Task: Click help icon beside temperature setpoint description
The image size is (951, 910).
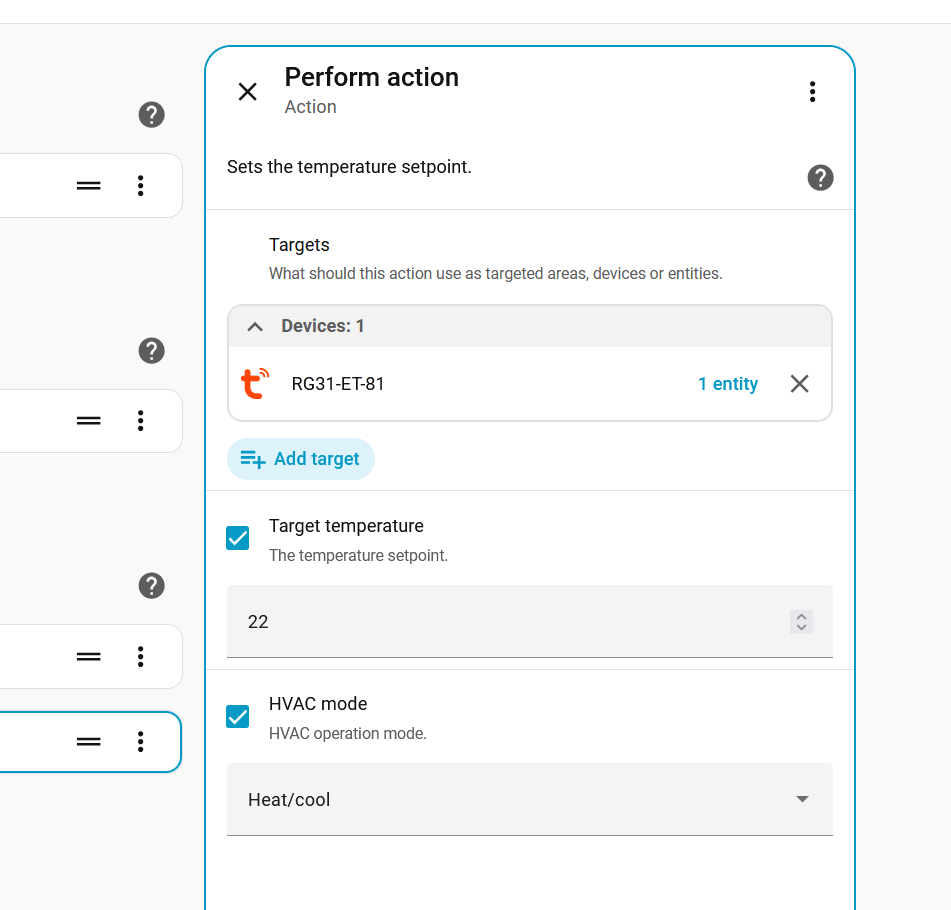Action: [820, 178]
